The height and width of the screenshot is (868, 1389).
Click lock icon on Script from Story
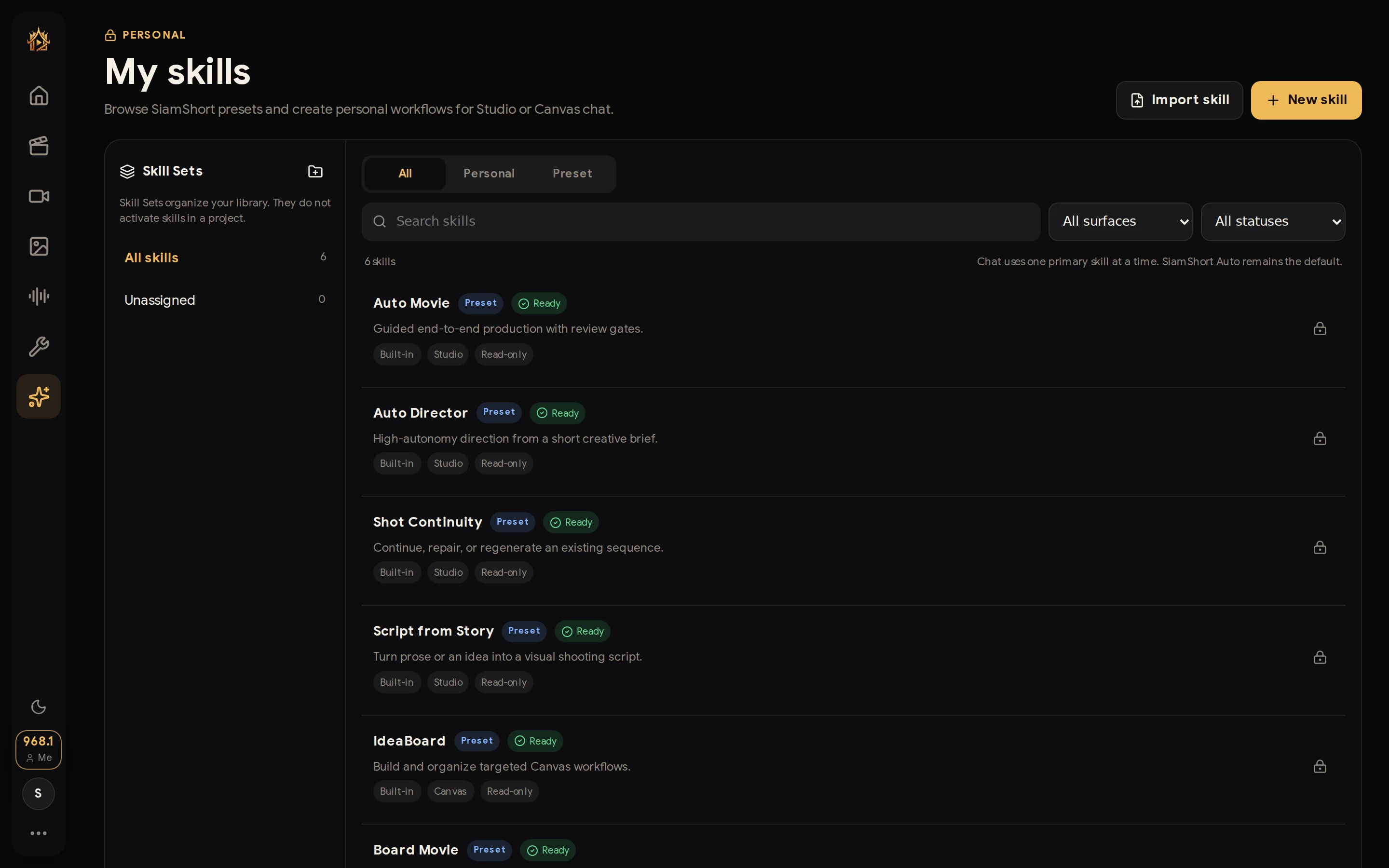pos(1320,657)
